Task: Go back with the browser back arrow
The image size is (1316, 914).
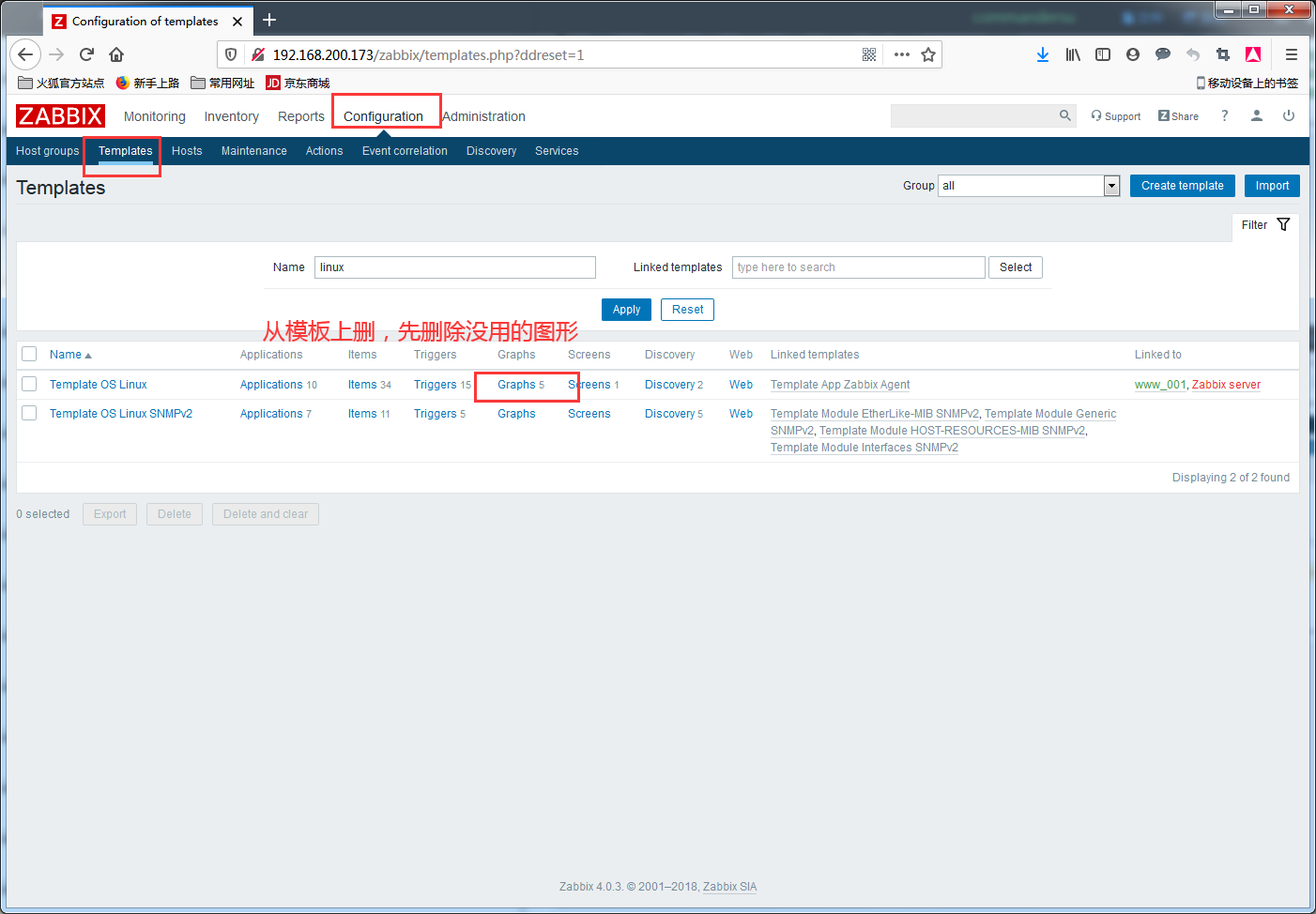Action: tap(25, 54)
